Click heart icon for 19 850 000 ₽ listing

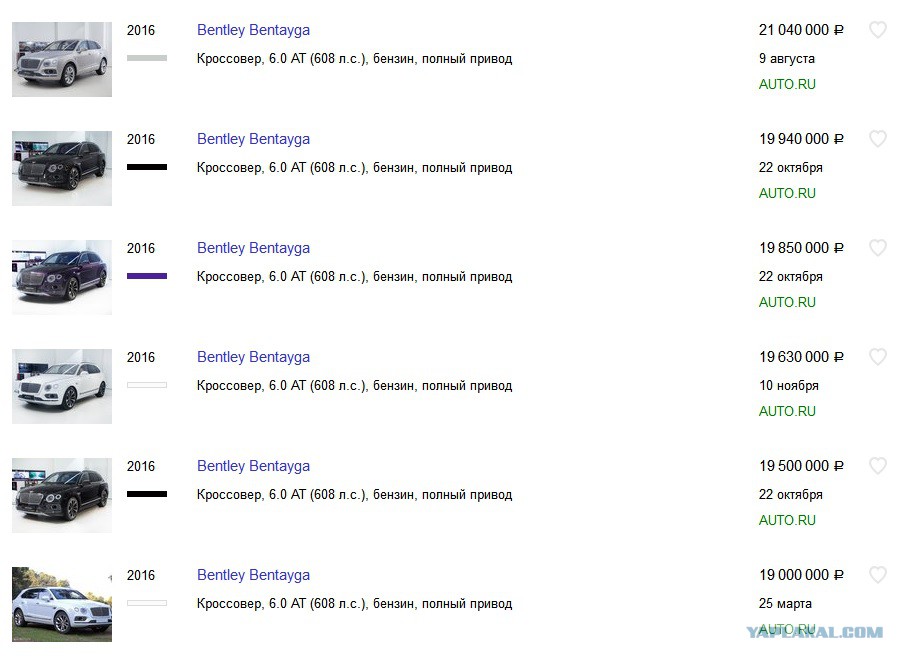878,248
